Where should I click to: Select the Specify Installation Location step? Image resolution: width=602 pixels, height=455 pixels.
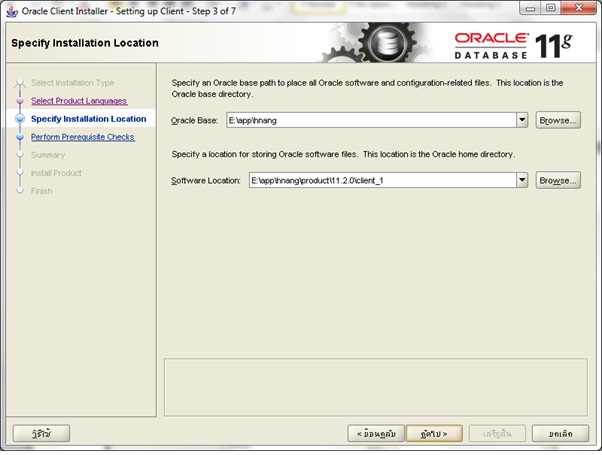(88, 119)
